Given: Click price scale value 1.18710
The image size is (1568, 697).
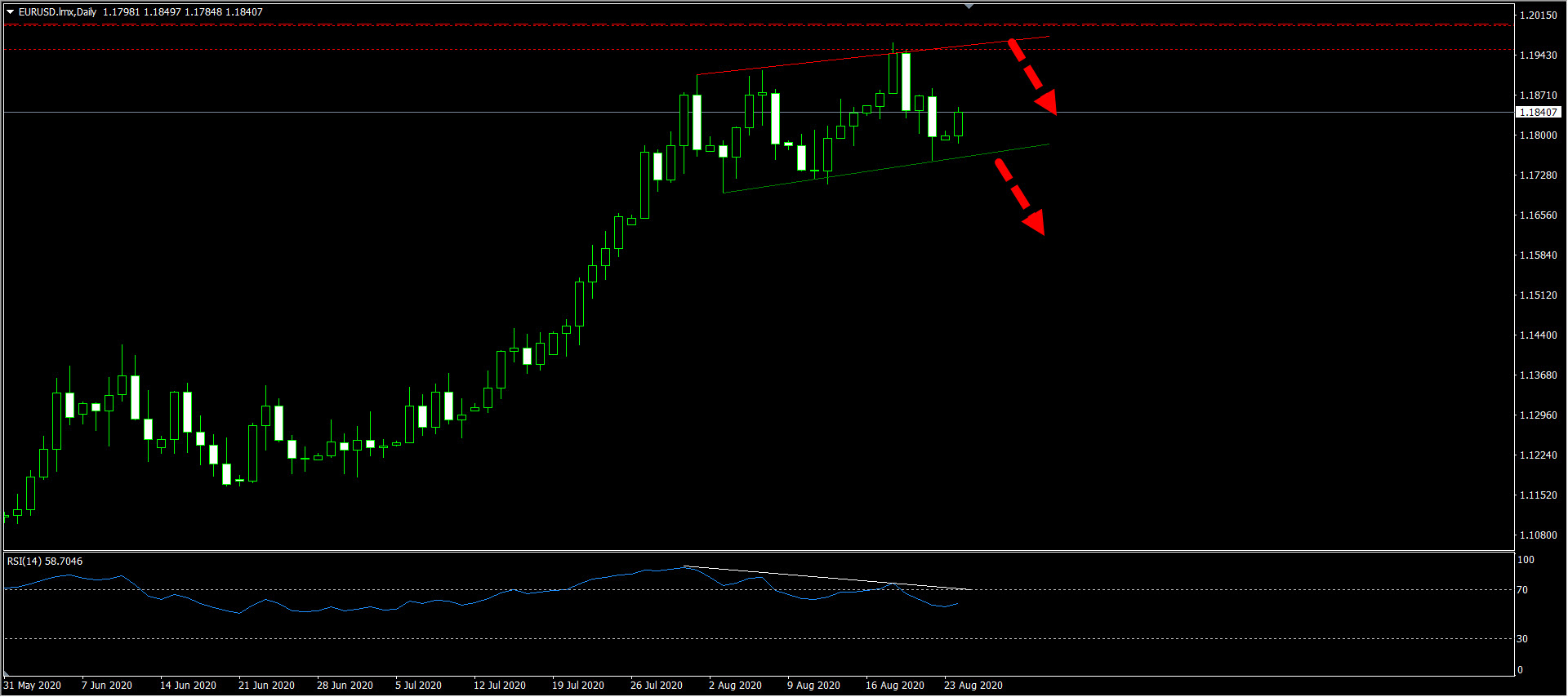Looking at the screenshot, I should click(1539, 95).
